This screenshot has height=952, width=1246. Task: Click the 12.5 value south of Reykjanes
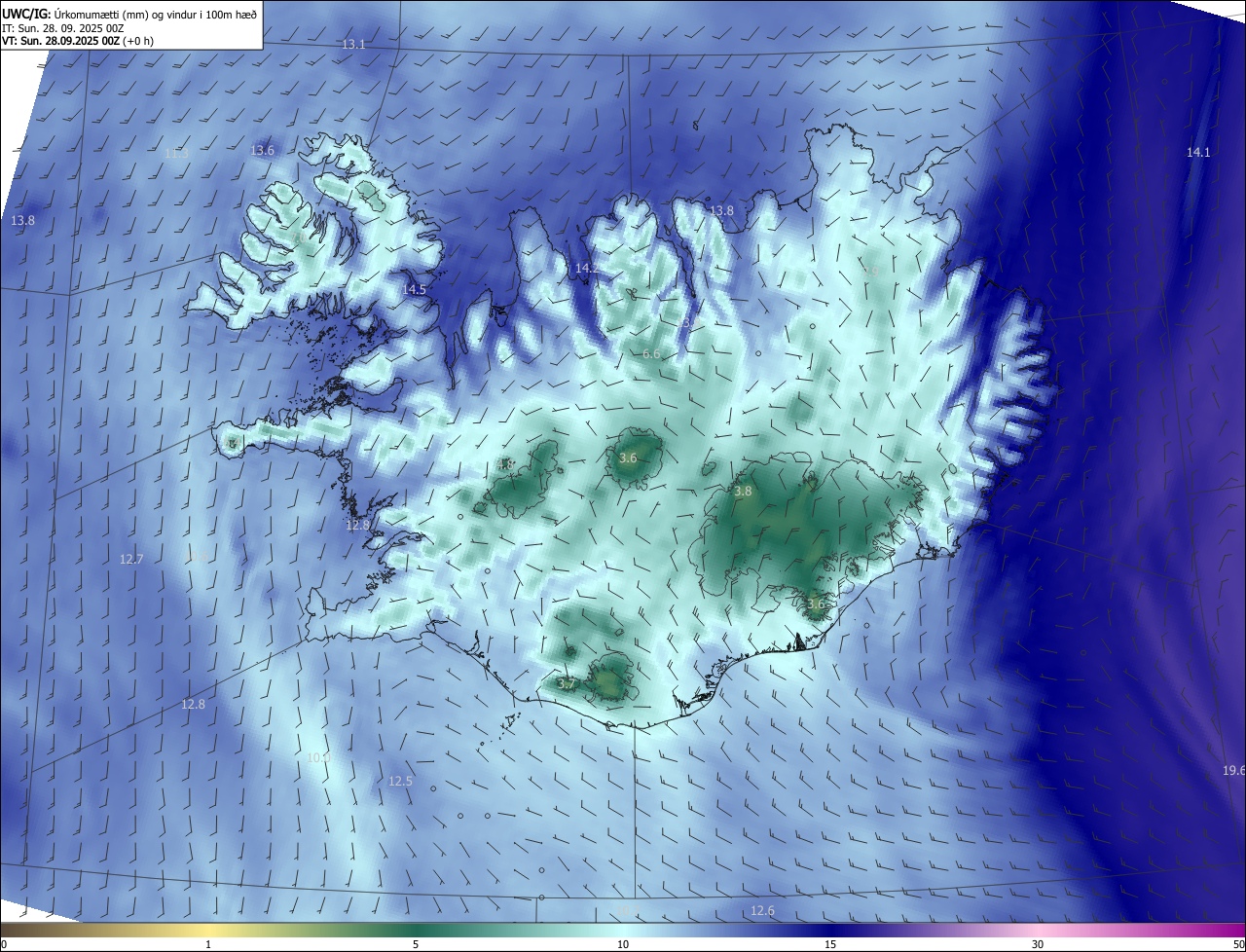pyautogui.click(x=400, y=782)
